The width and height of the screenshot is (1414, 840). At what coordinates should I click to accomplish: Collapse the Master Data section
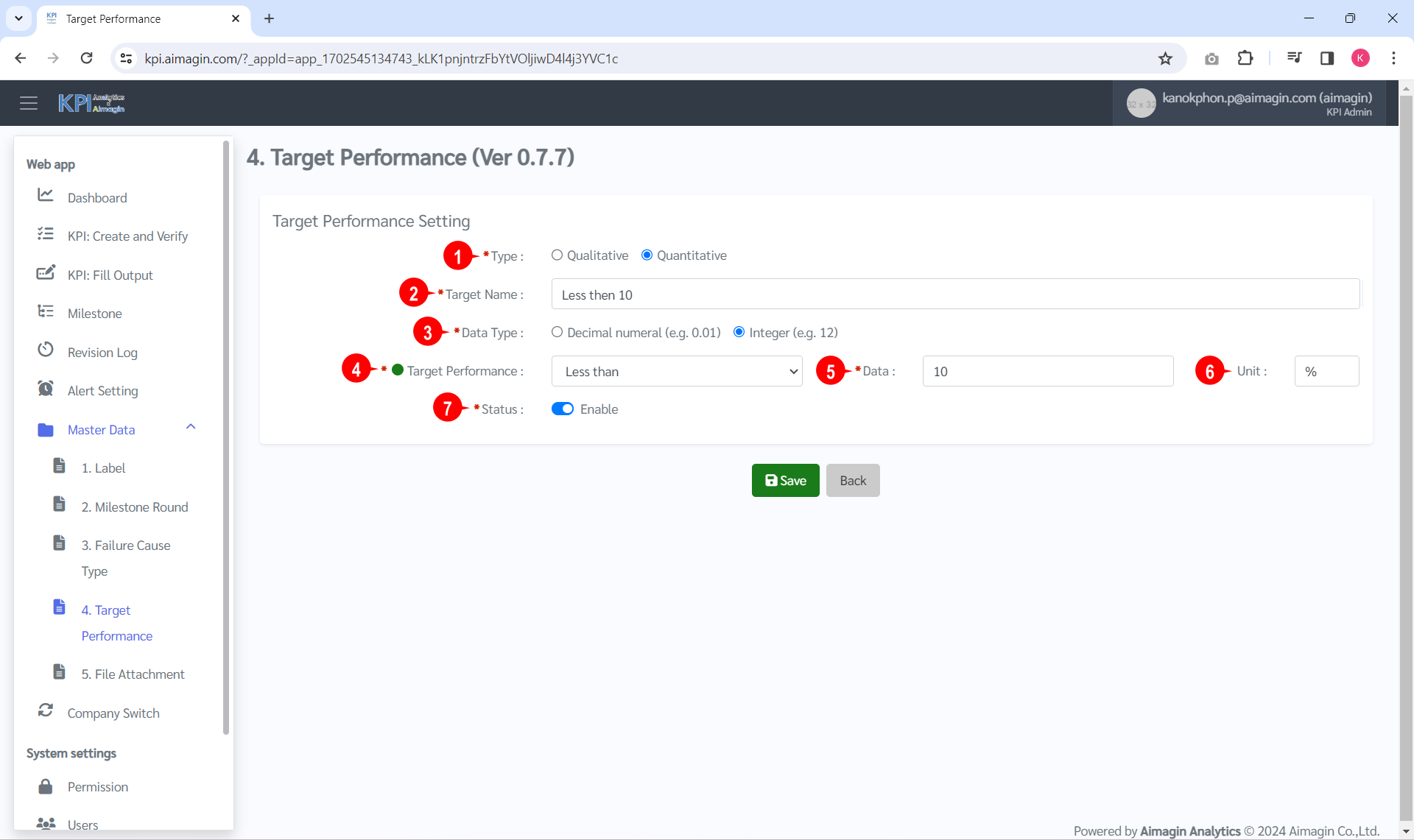pos(191,427)
